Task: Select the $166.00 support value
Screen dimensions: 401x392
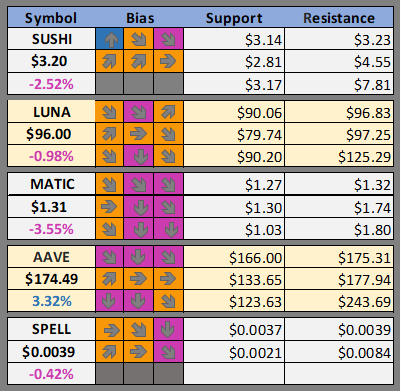Action: tap(255, 258)
